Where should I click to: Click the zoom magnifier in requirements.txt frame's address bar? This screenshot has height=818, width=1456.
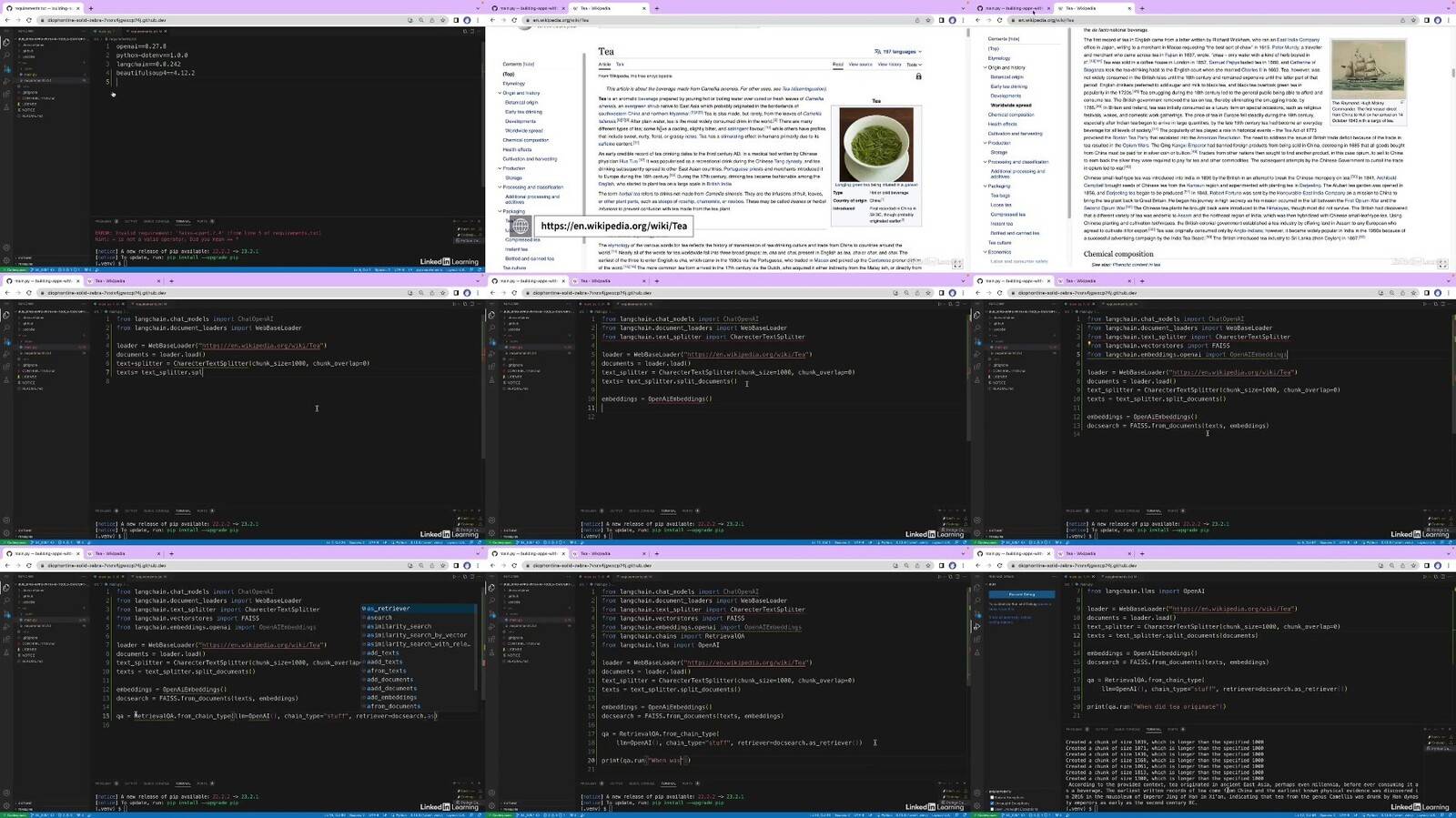(x=421, y=20)
